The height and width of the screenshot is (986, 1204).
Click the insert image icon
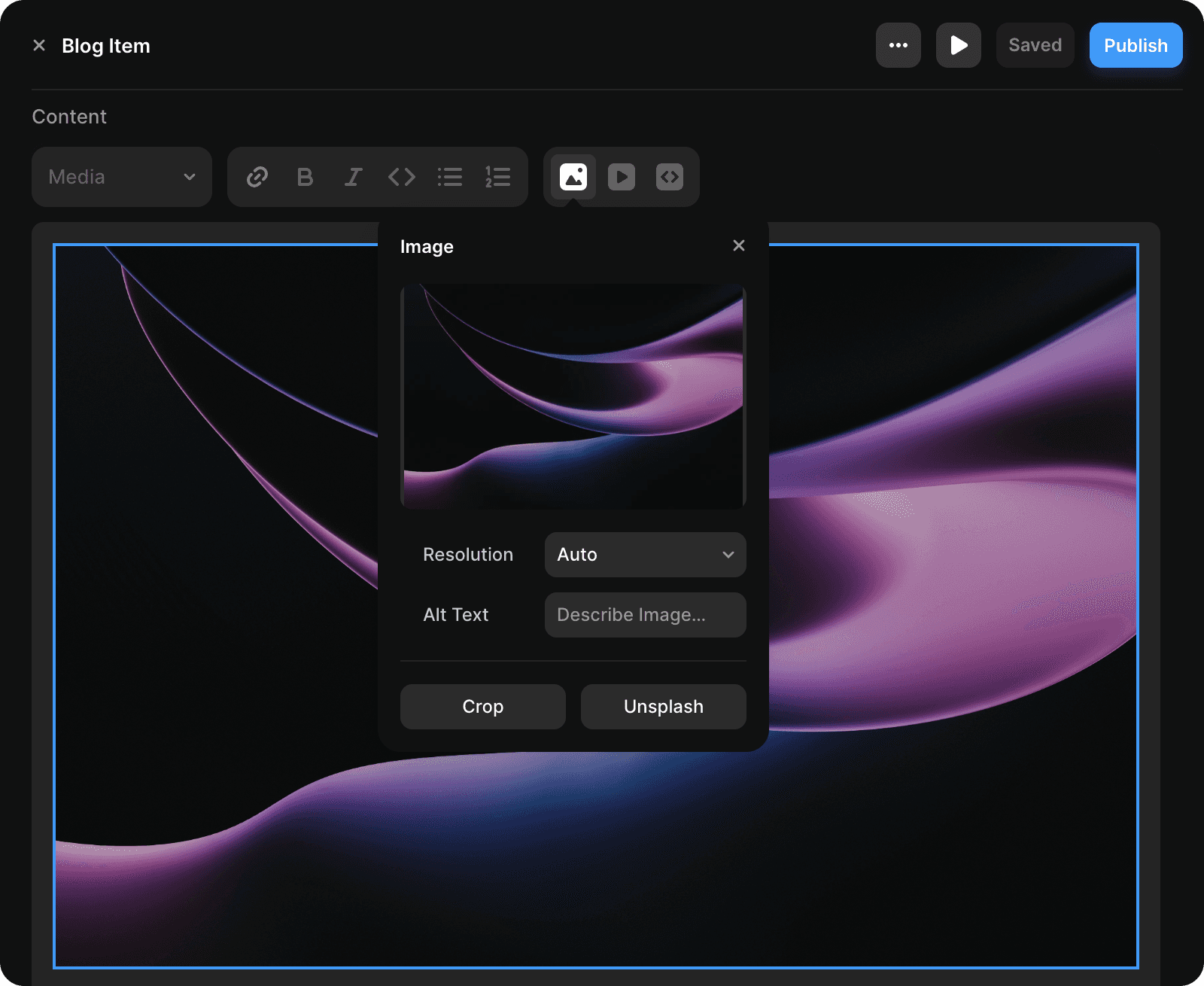click(x=573, y=177)
